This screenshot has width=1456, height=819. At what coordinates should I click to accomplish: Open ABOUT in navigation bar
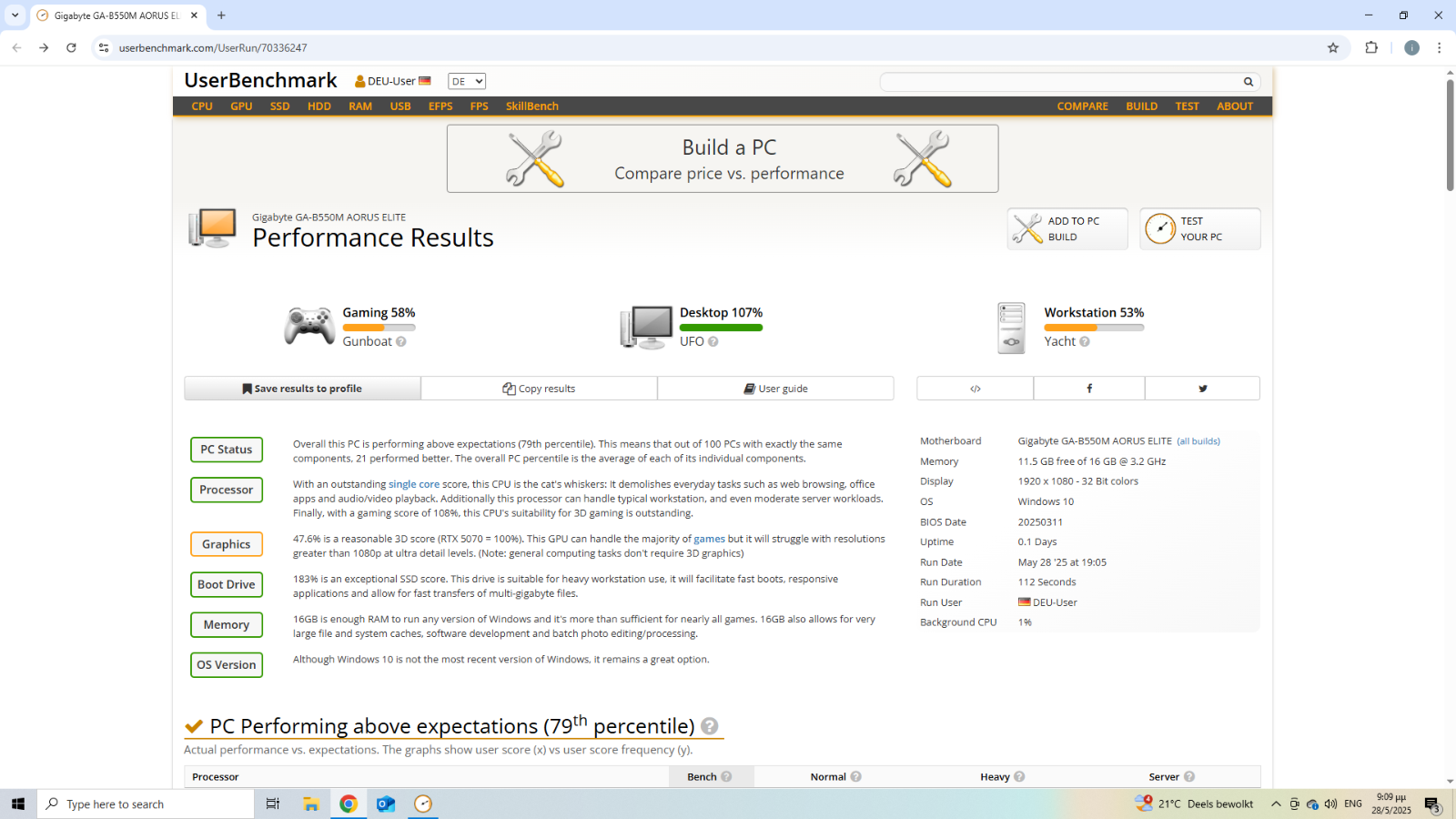pos(1235,106)
